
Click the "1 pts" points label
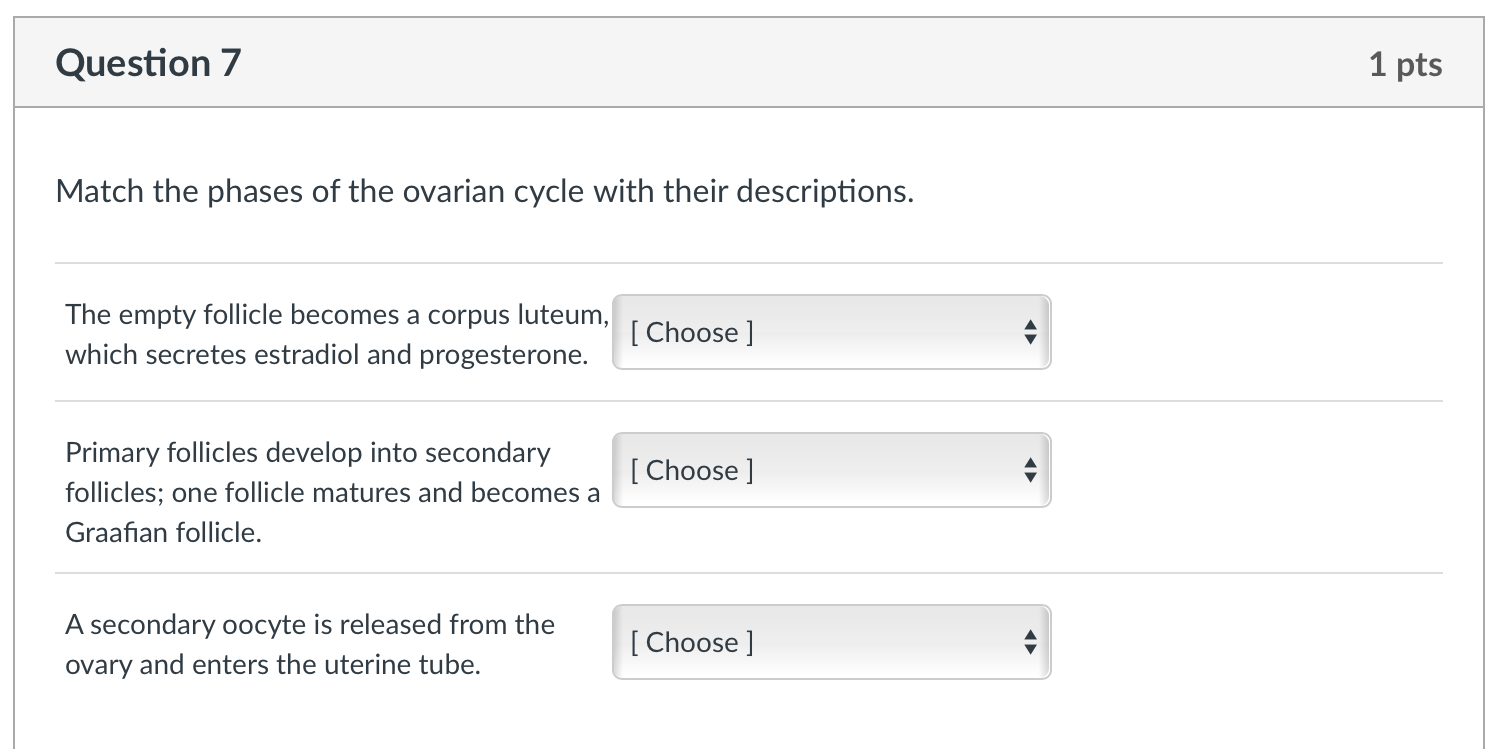click(1405, 65)
